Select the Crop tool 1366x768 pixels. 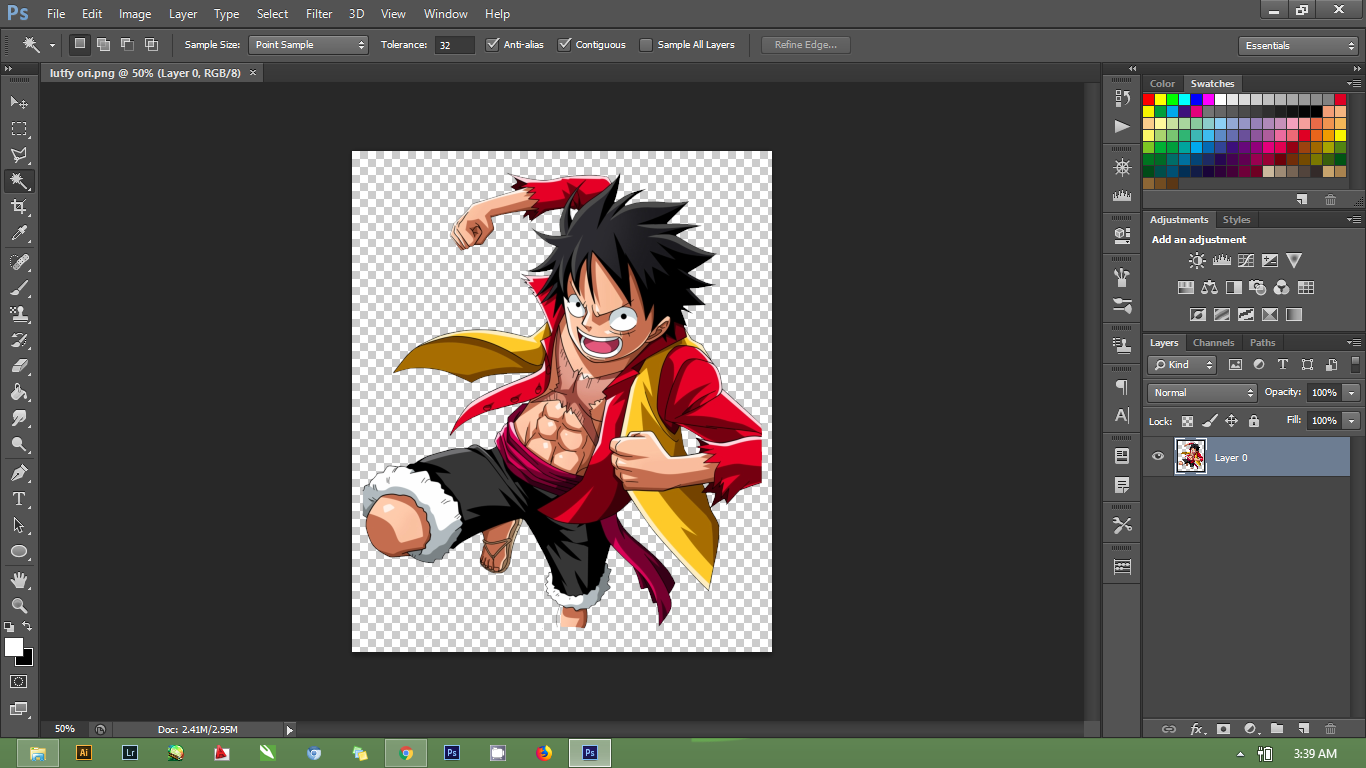click(19, 207)
